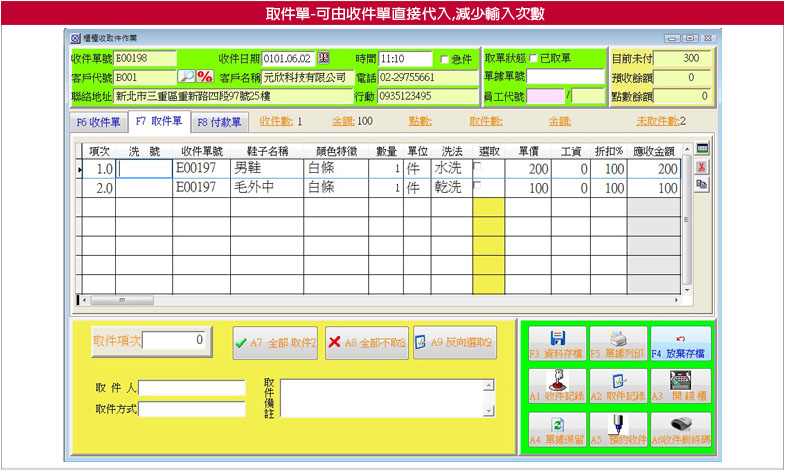Screen dimensions: 786x475
Task: Toggle the 急件 urgent checkbox
Action: 446,59
